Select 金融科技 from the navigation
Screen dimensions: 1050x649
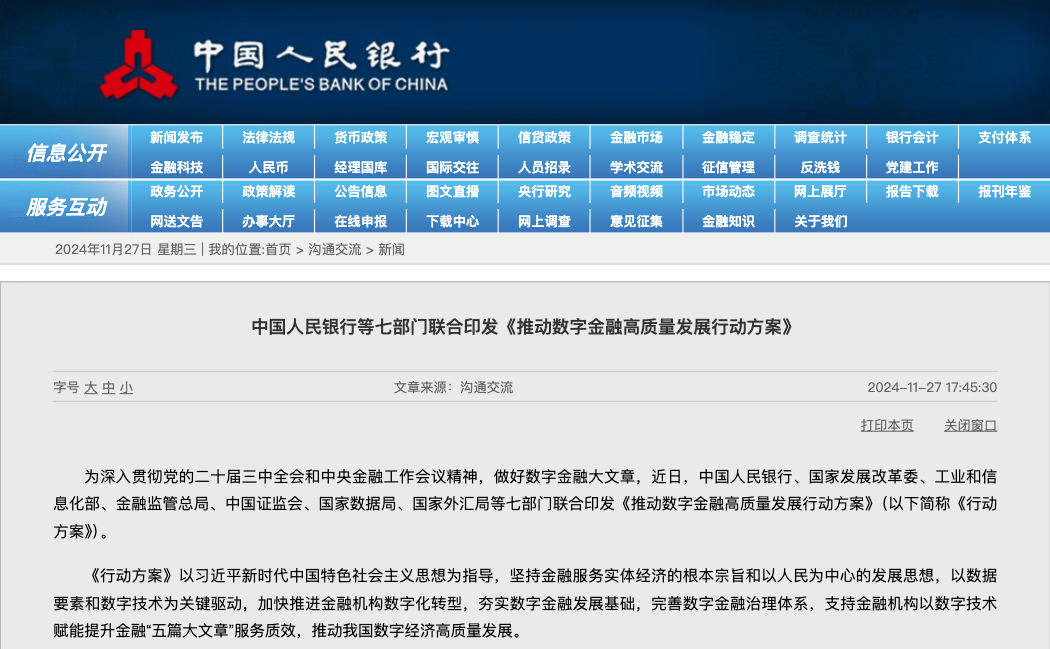(x=178, y=167)
